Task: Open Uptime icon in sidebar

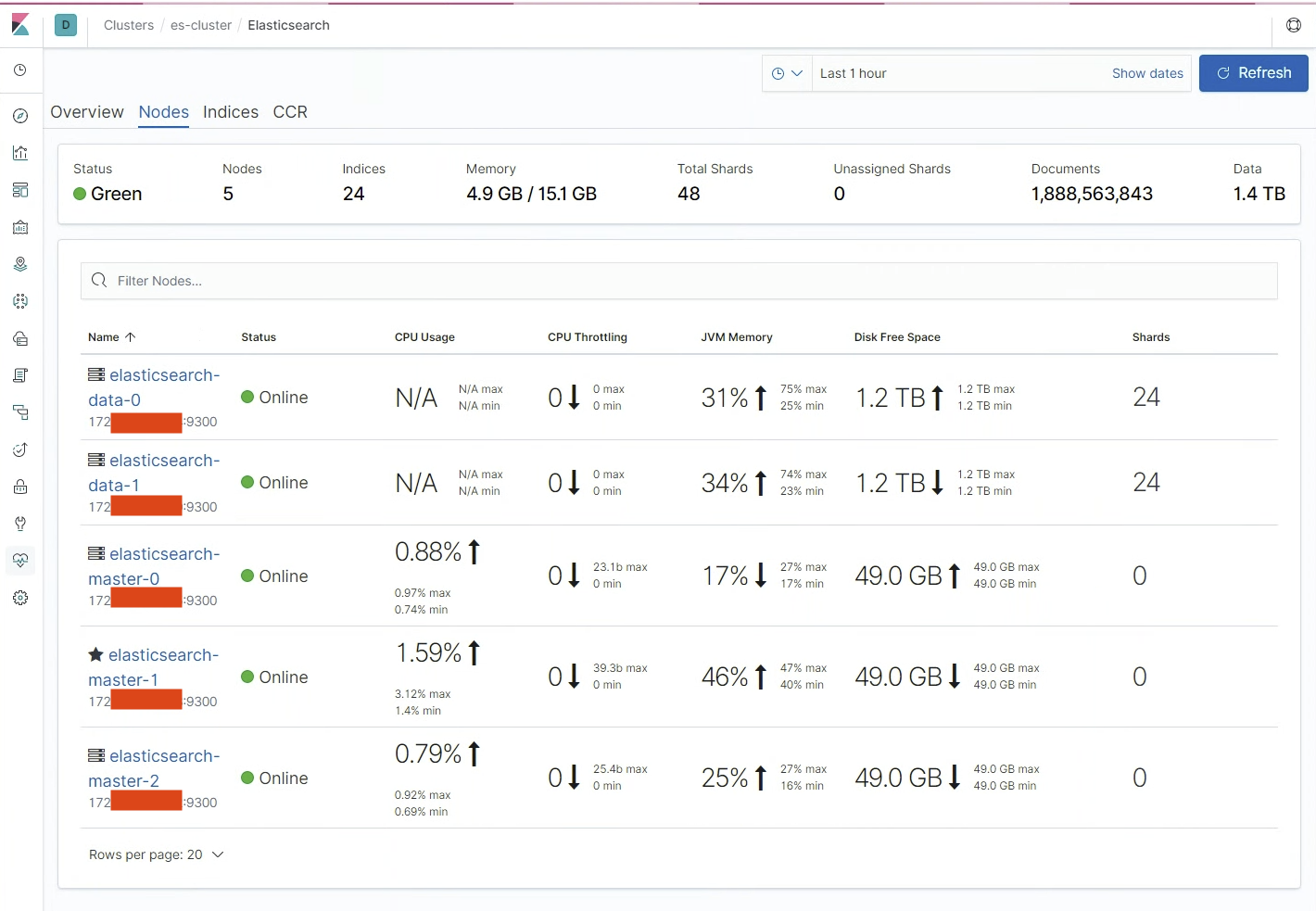Action: [x=20, y=449]
